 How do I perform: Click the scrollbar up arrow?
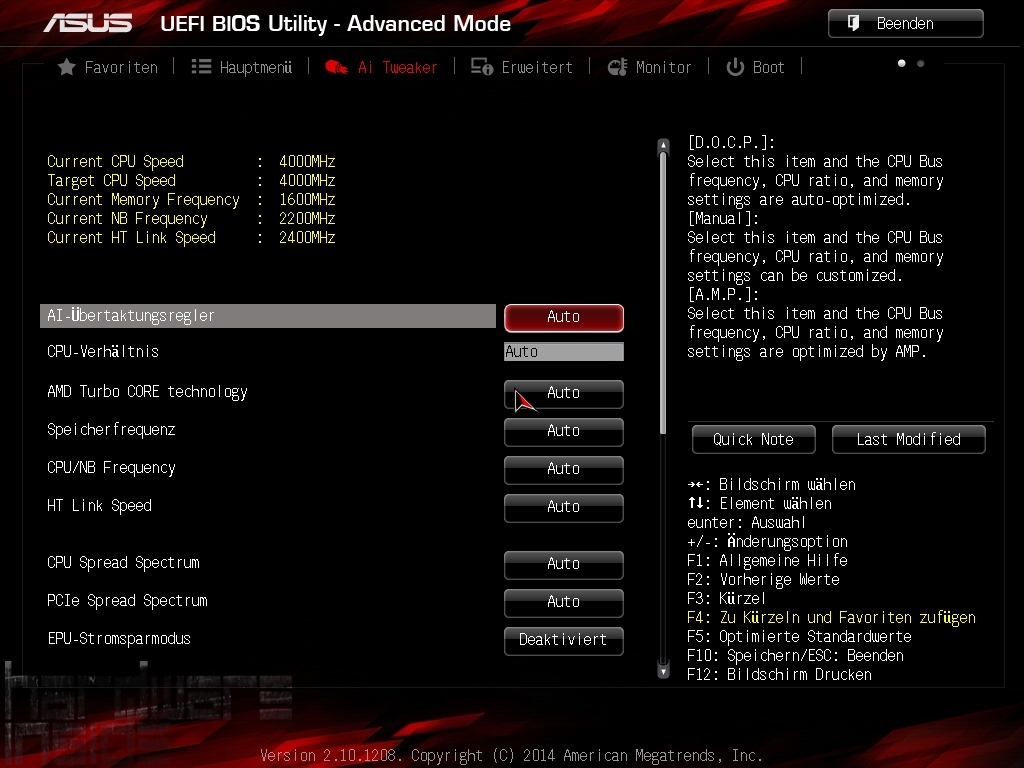[x=663, y=145]
